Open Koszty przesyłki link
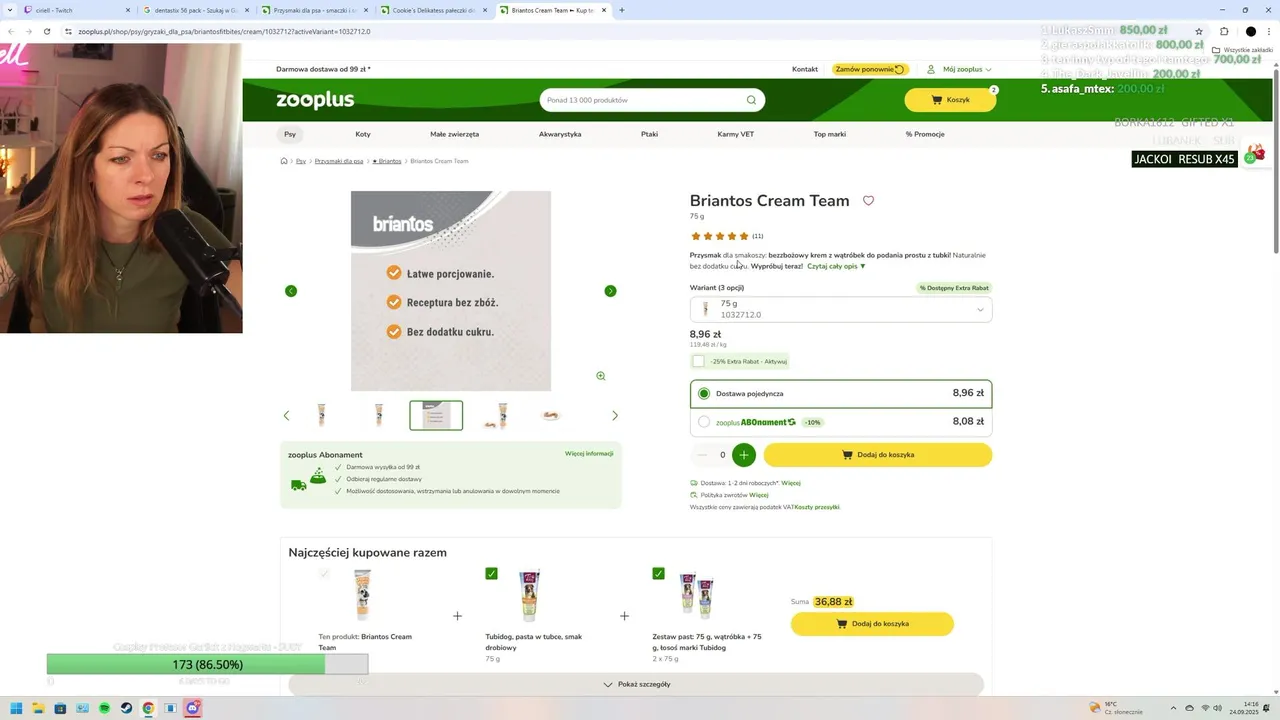Viewport: 1280px width, 720px height. (817, 507)
